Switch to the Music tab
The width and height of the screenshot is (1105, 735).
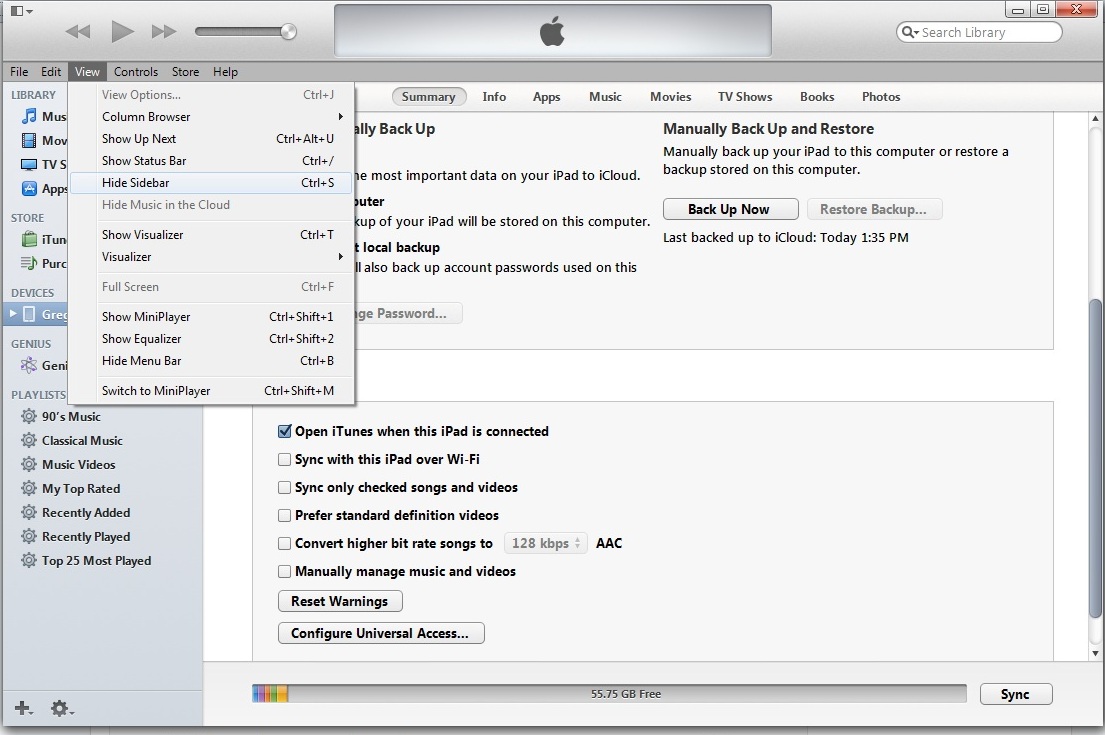tap(605, 97)
